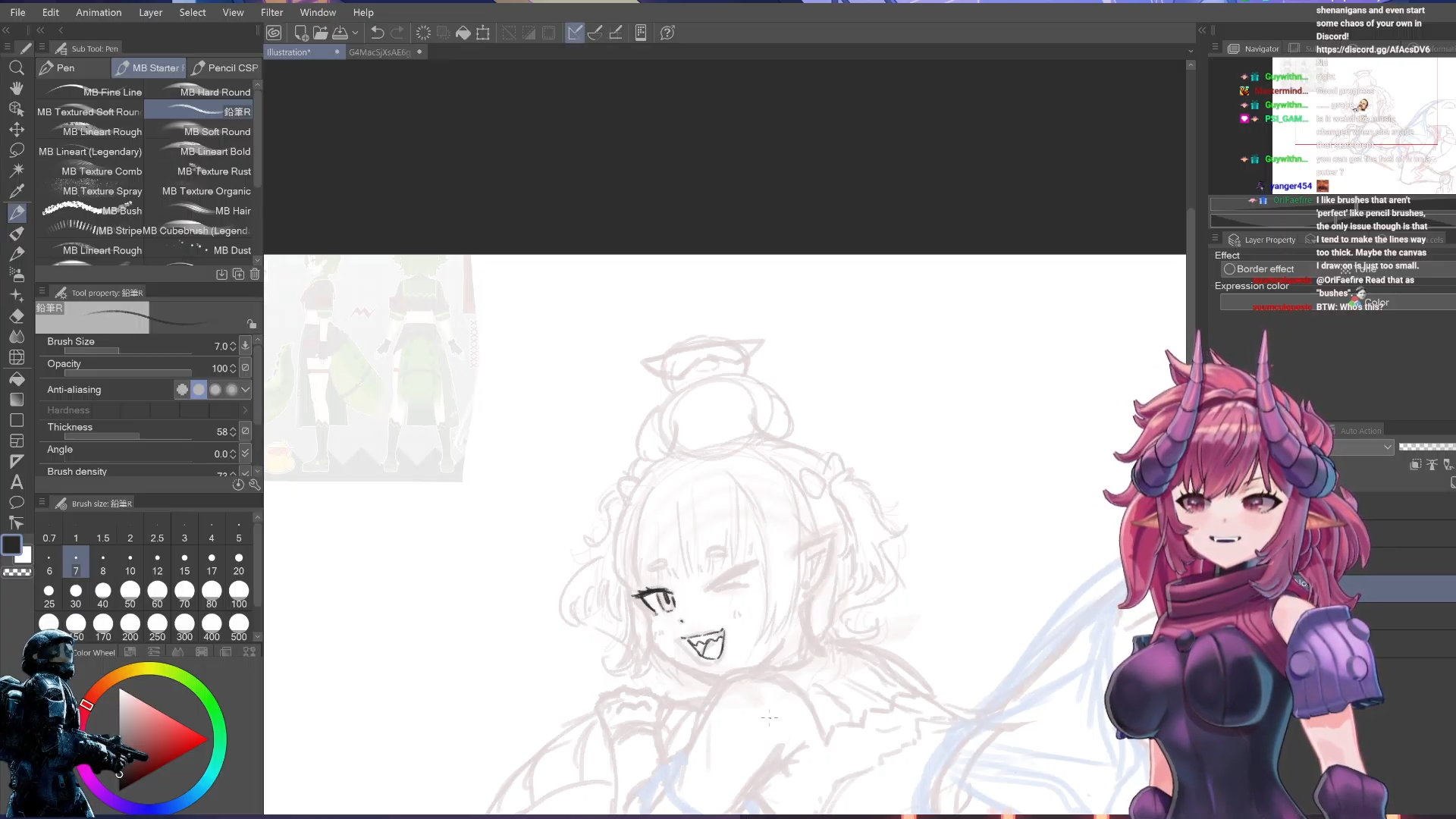
Task: Expand the Anti-aliasing dropdown arrow
Action: [x=246, y=390]
